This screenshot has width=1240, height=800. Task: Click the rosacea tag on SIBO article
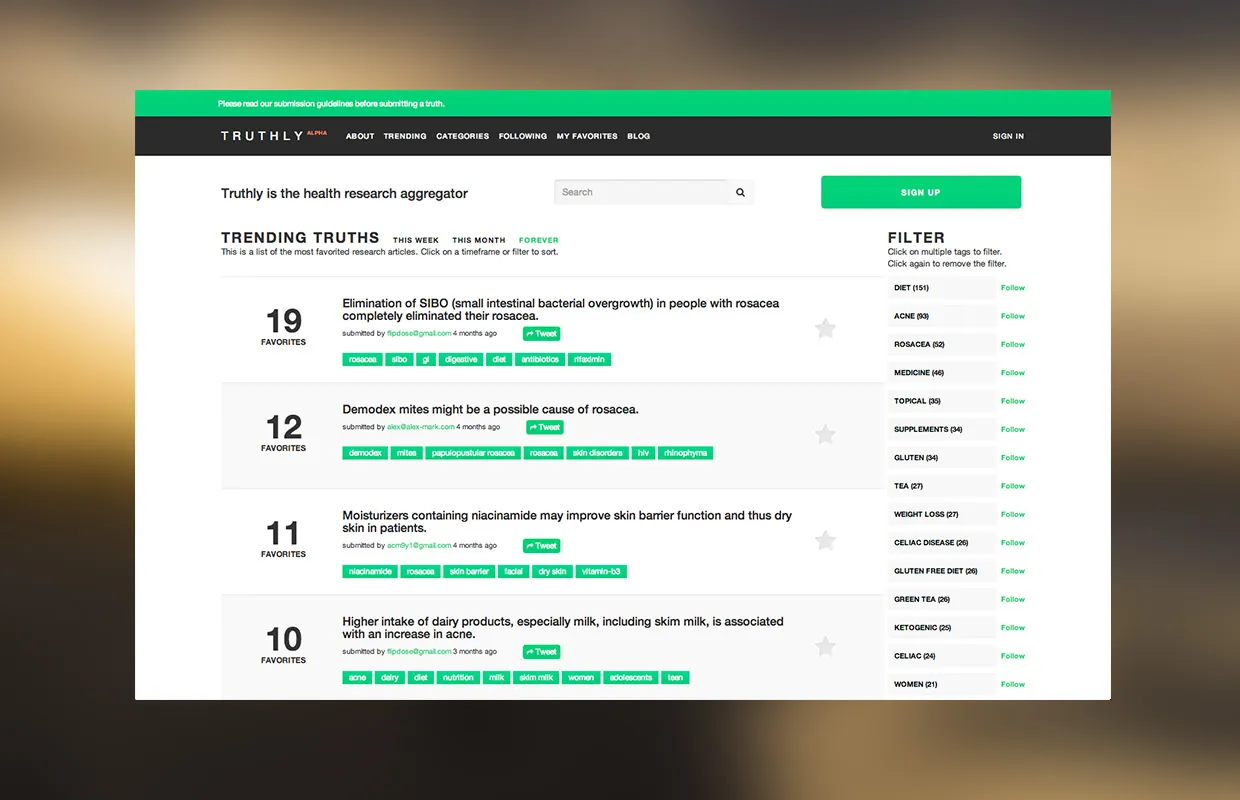[x=362, y=359]
